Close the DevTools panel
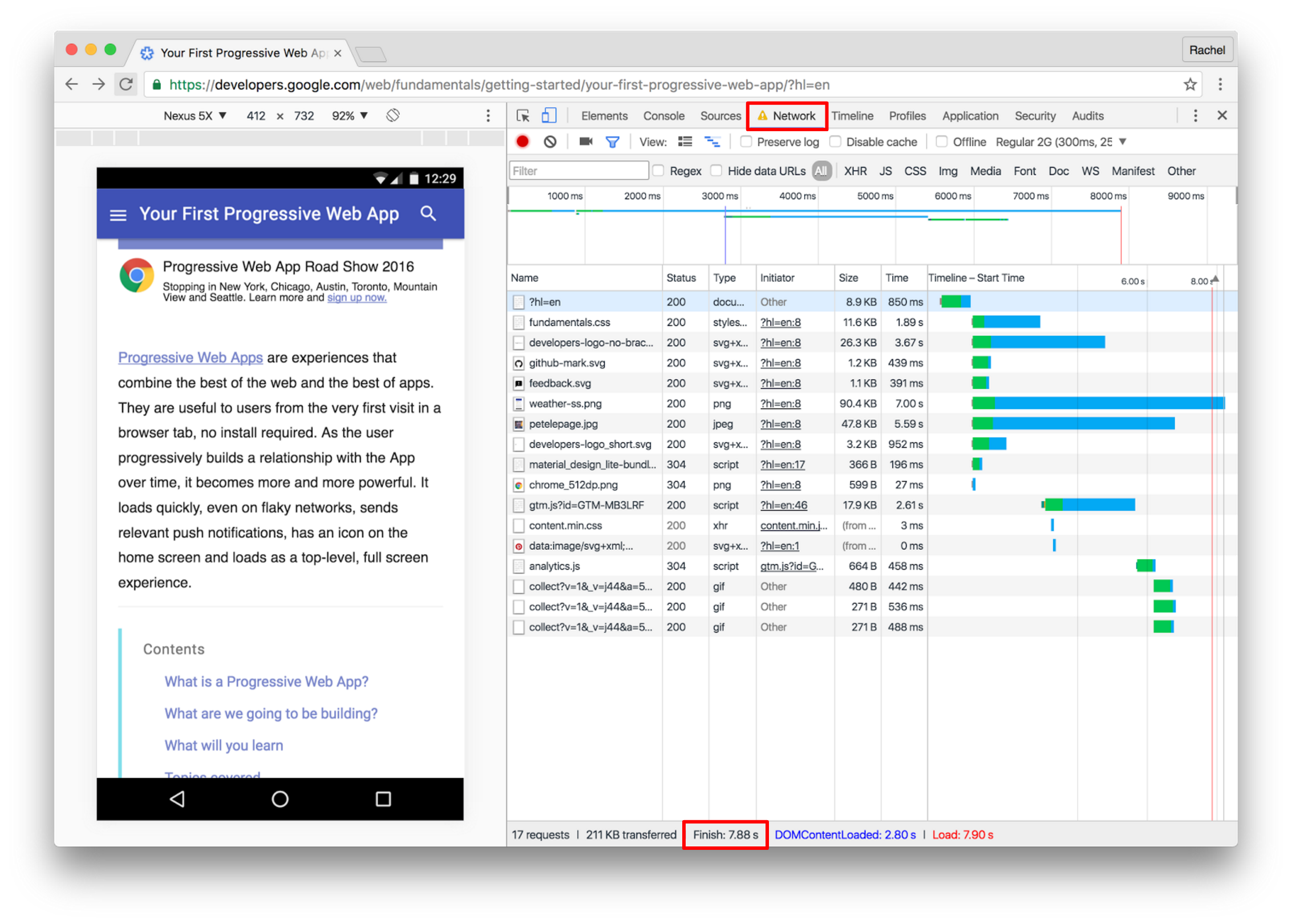Screen dimensions: 1312x924 coord(1222,115)
